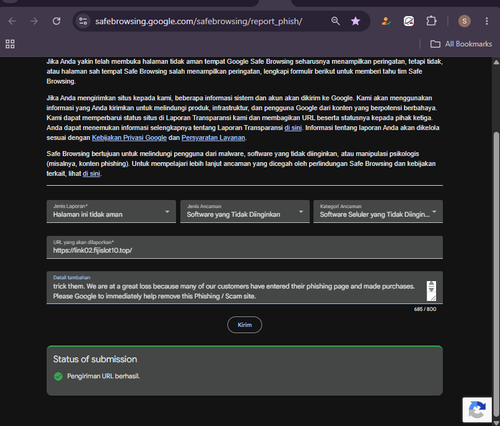This screenshot has width=500, height=426.
Task: Open the speedometer extension icon
Action: point(409,21)
